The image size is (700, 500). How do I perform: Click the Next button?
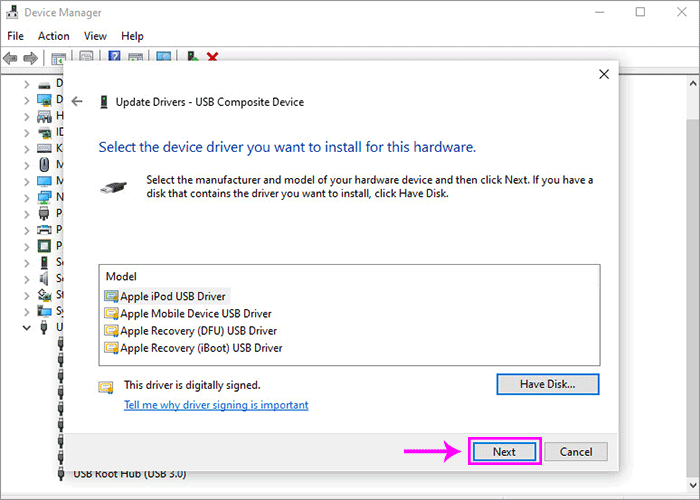click(x=504, y=451)
